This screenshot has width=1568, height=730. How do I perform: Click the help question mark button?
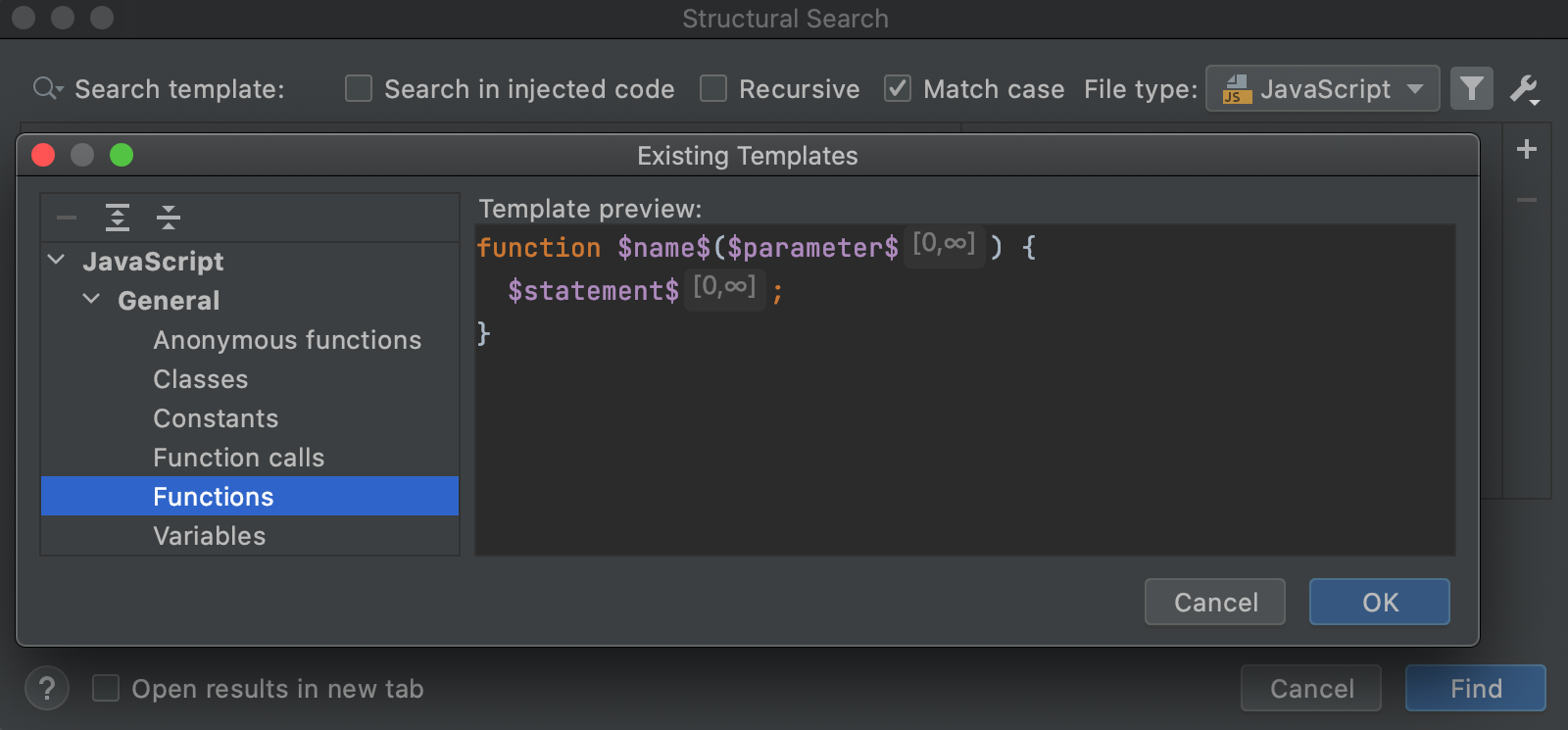46,688
